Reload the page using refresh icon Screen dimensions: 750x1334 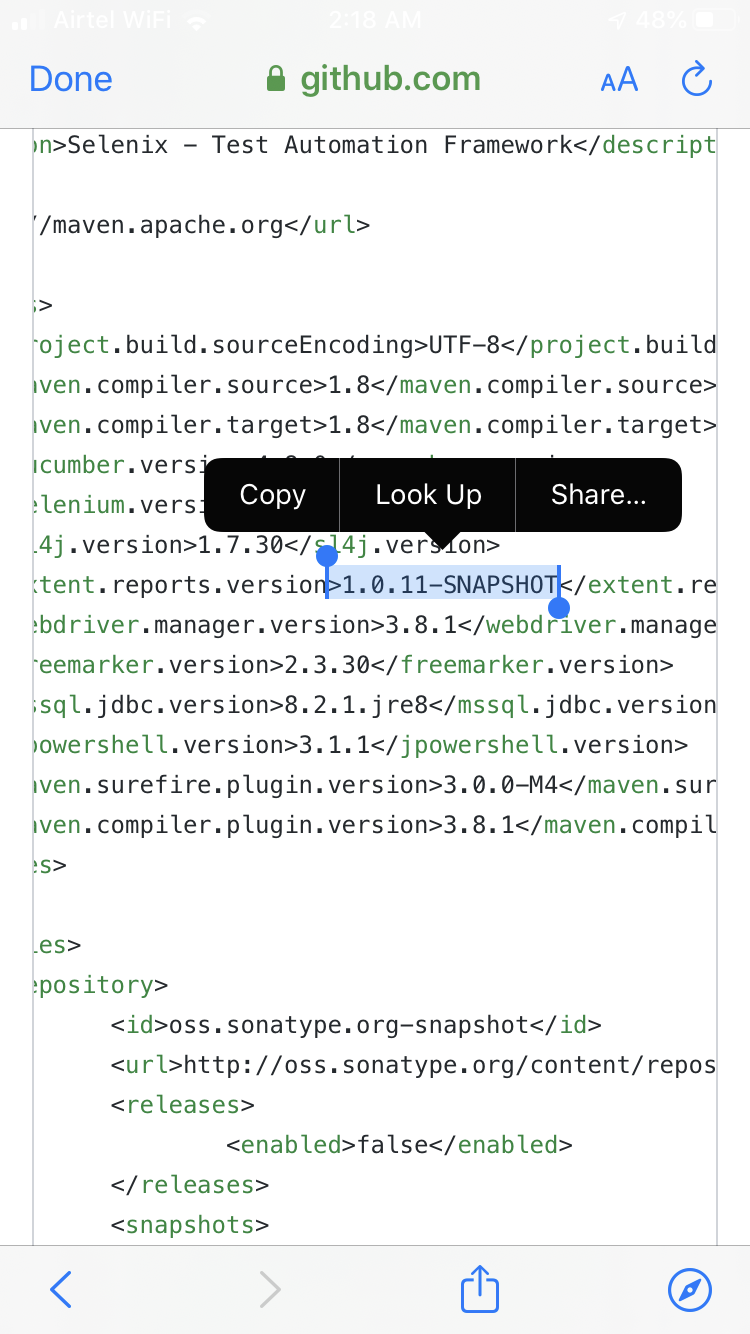696,79
